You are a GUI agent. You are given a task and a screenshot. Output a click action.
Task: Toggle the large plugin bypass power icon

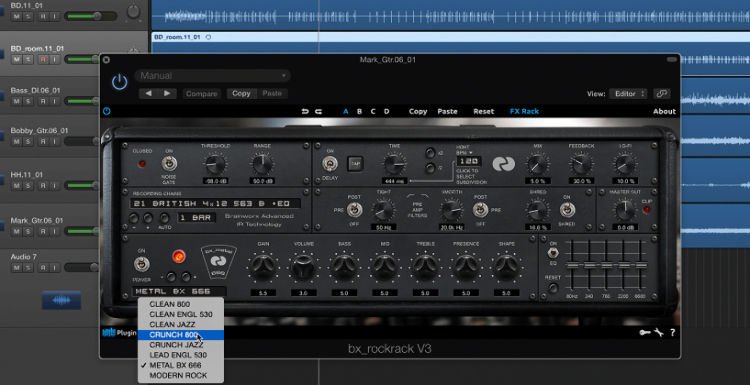click(x=120, y=82)
